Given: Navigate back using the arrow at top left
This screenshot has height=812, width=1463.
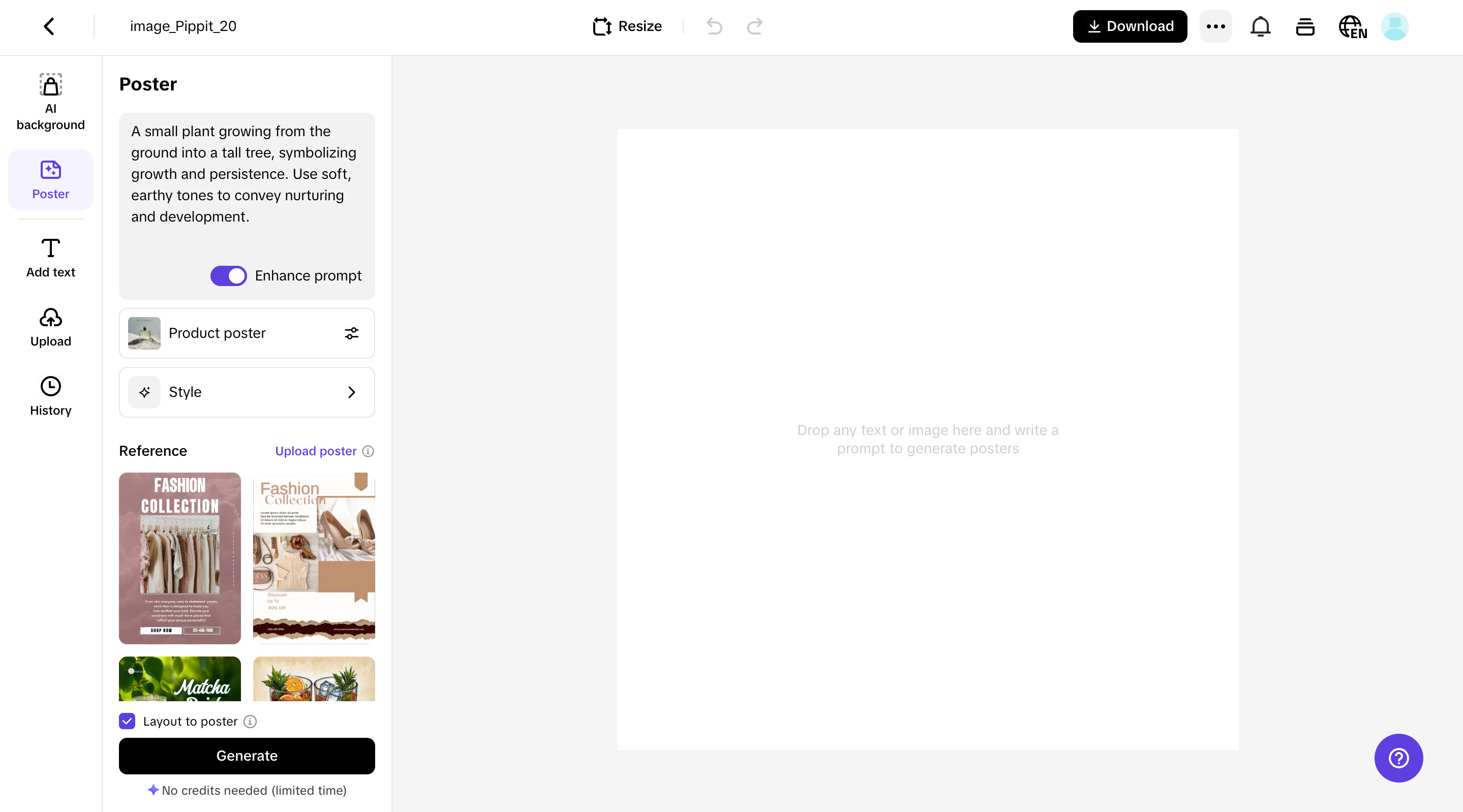Looking at the screenshot, I should [48, 25].
